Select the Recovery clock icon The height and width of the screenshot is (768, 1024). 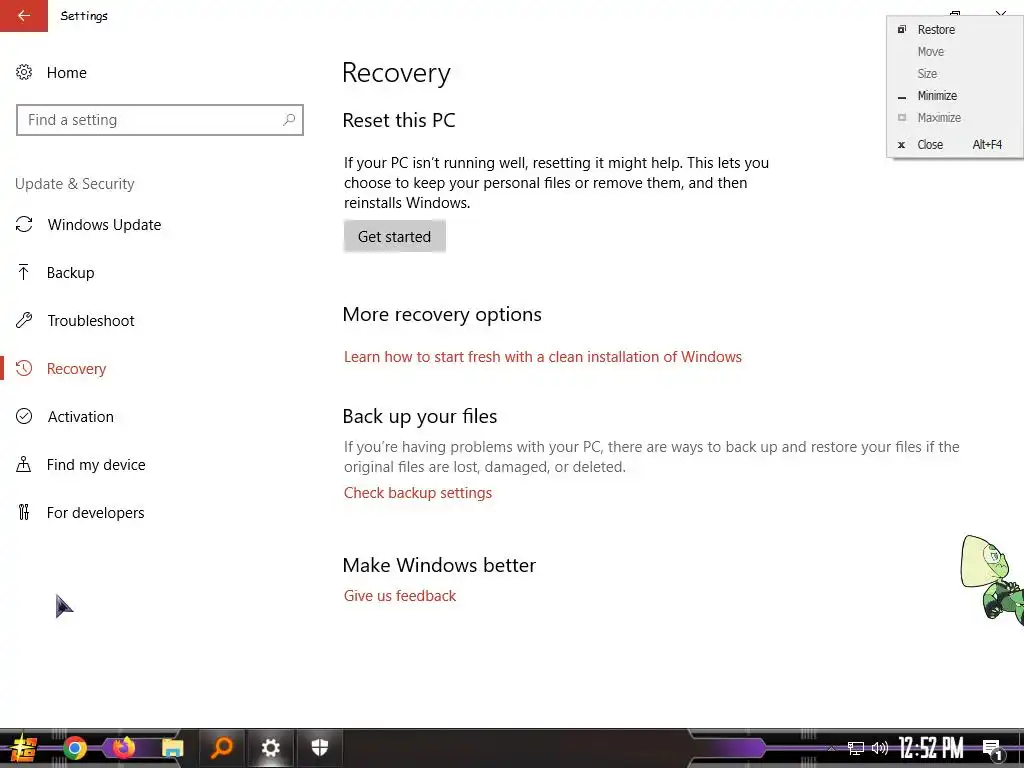click(24, 368)
